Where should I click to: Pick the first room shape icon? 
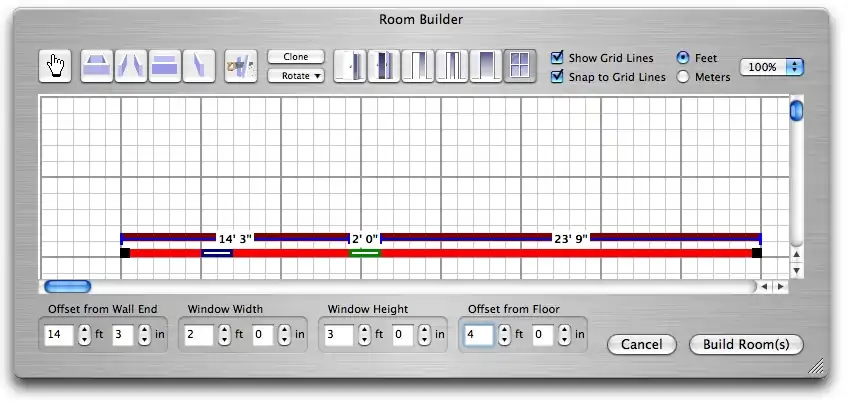point(96,67)
